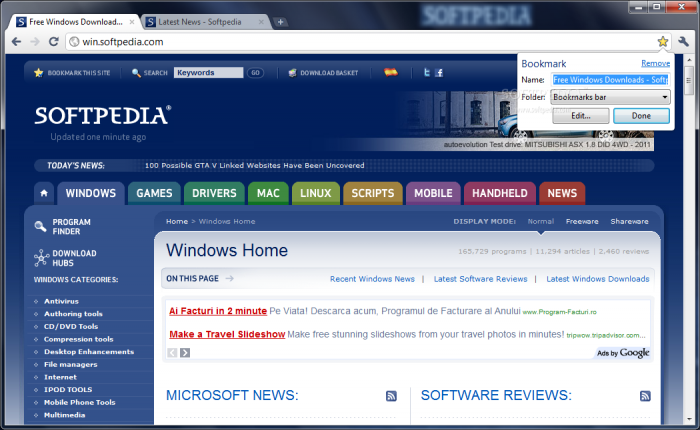Click the Microsoft News RSS feed icon
This screenshot has height=430, width=700.
(x=391, y=396)
